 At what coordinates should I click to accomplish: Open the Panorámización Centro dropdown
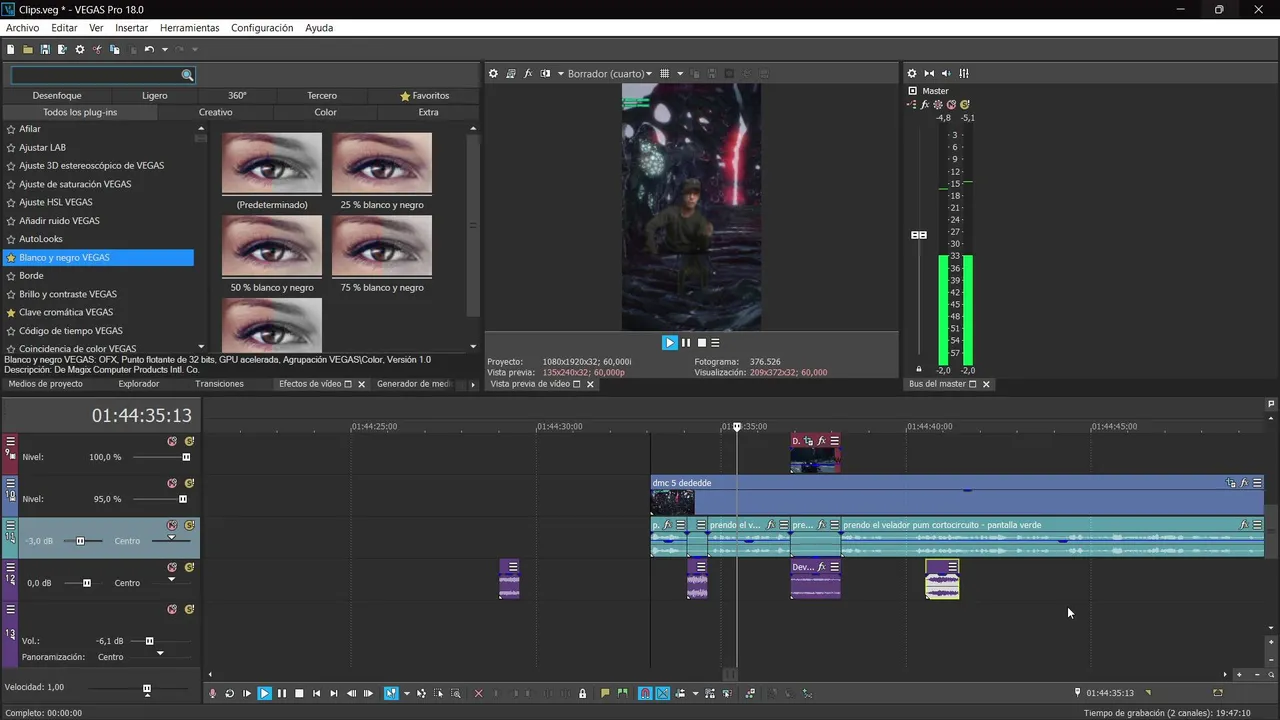pyautogui.click(x=160, y=653)
